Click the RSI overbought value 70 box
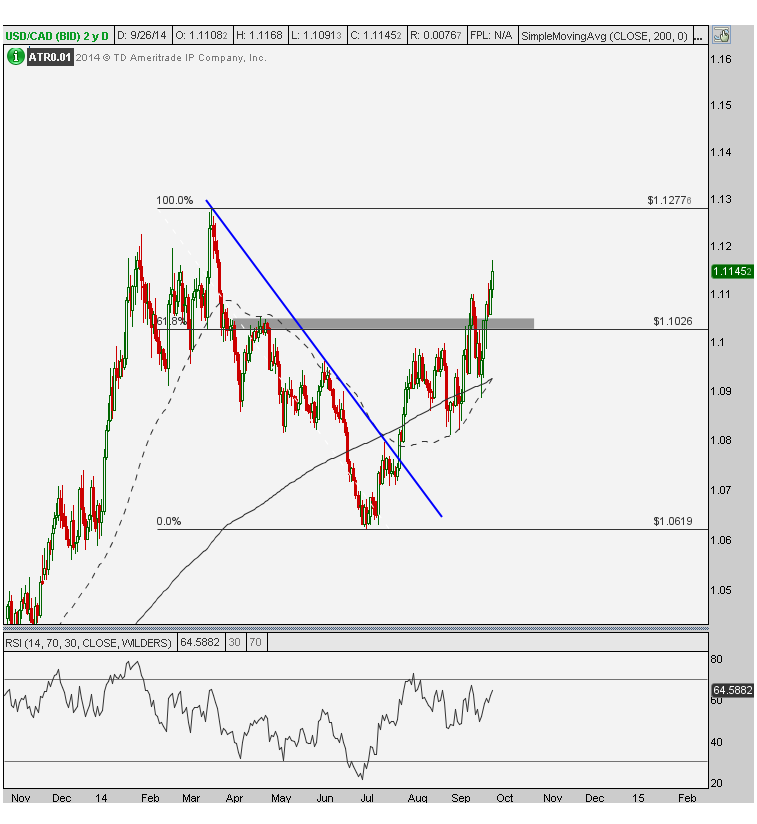The width and height of the screenshot is (757, 824). pyautogui.click(x=255, y=642)
